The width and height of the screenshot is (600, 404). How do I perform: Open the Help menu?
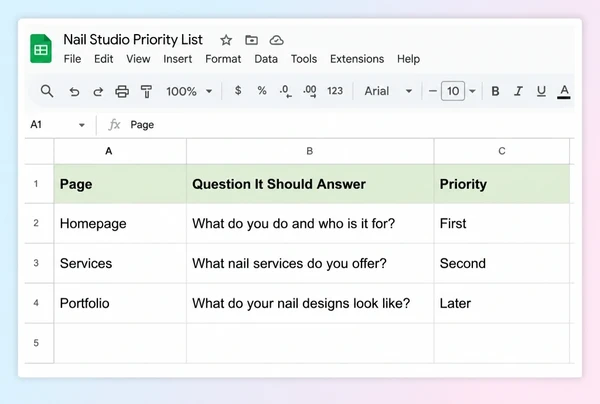pyautogui.click(x=408, y=59)
